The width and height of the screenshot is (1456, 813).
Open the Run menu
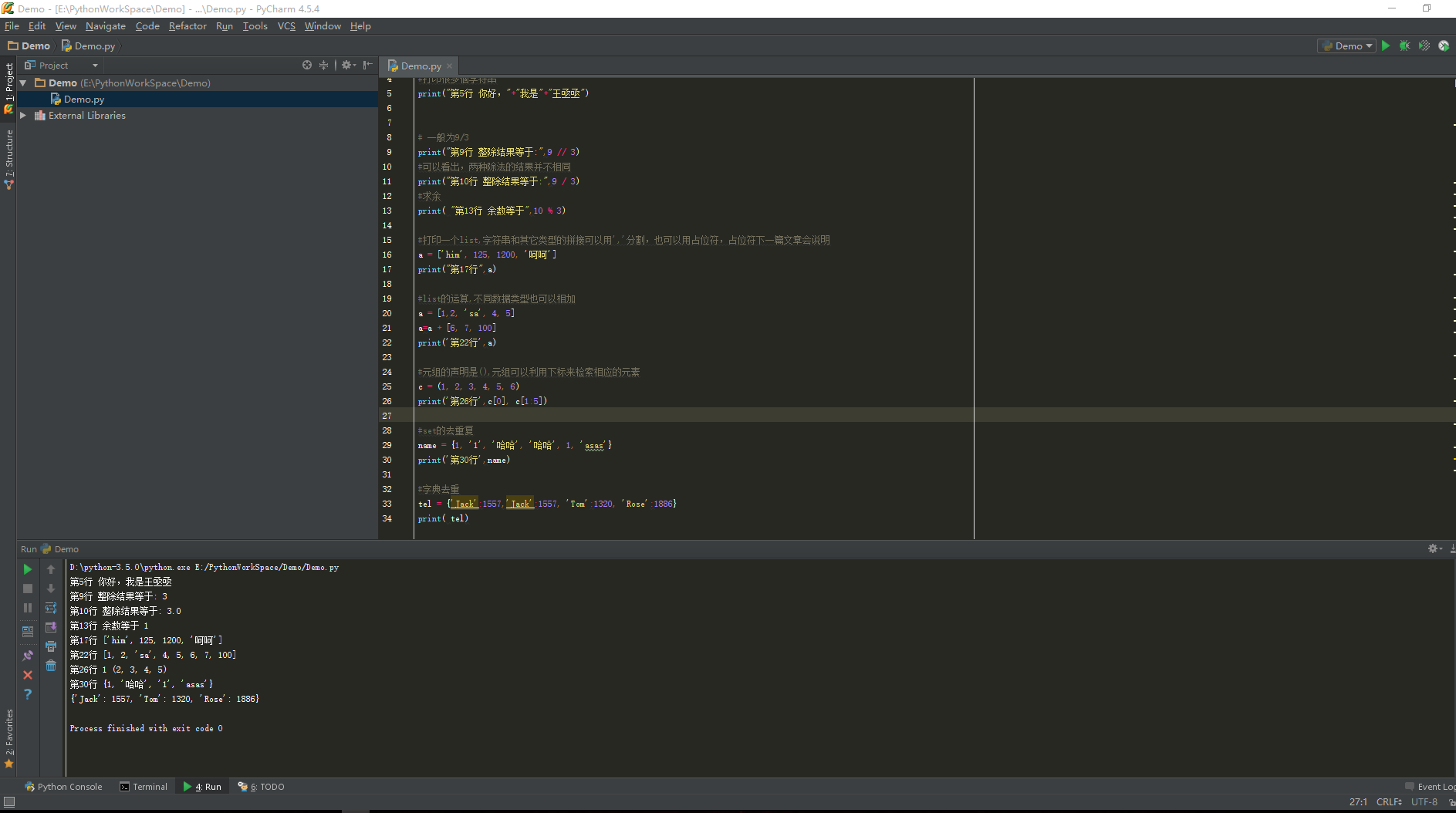pyautogui.click(x=225, y=26)
